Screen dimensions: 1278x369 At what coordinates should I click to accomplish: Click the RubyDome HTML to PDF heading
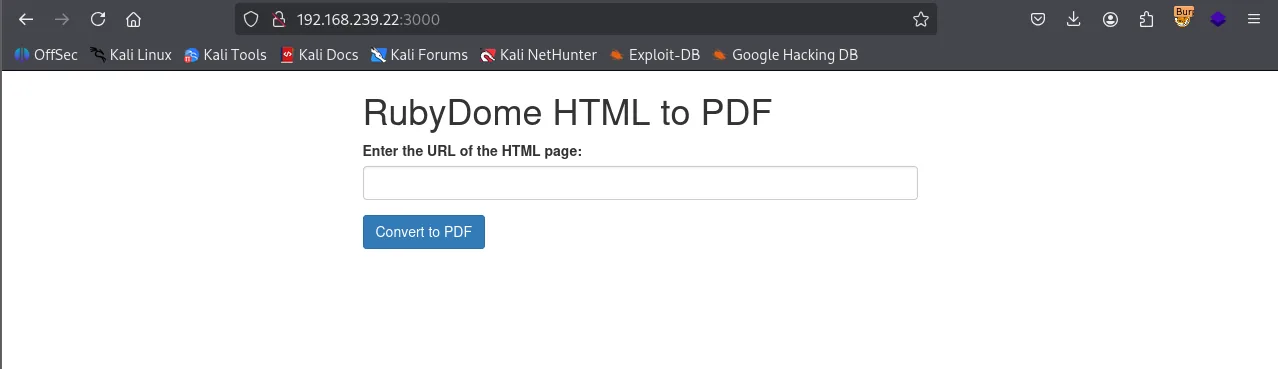click(567, 113)
